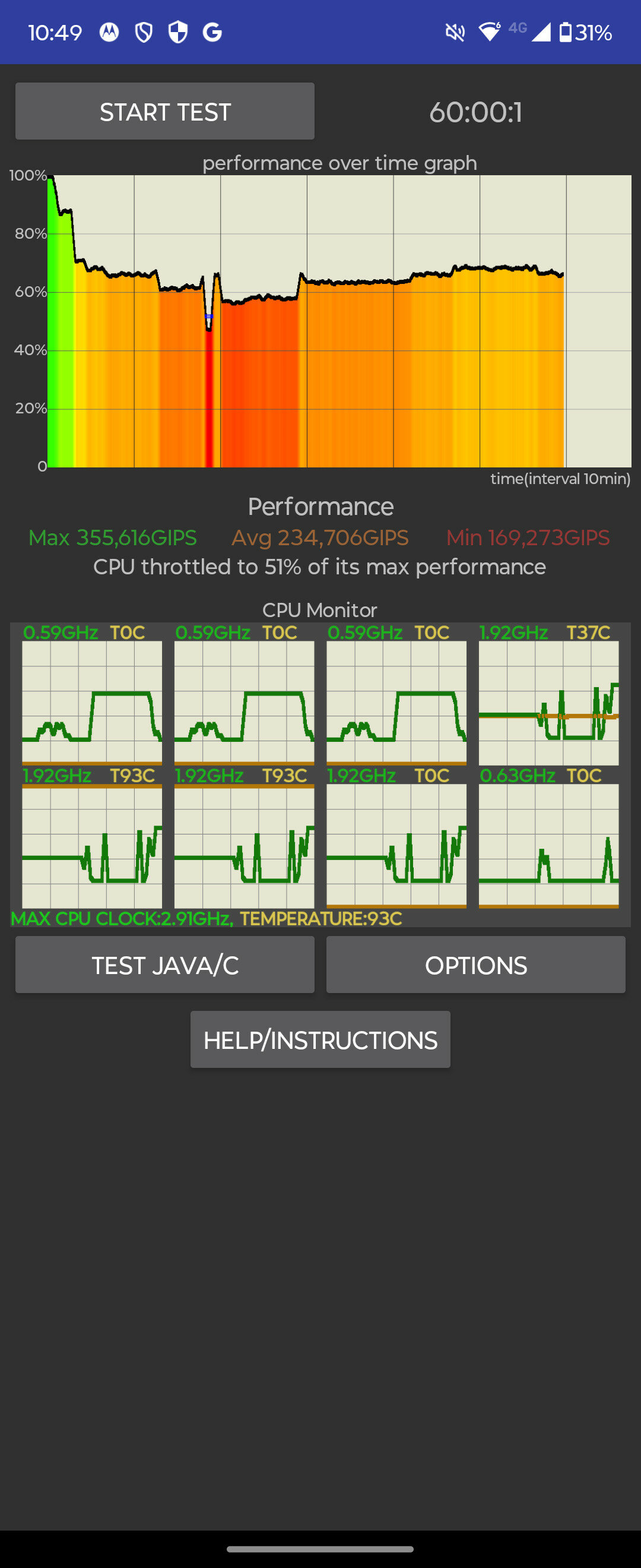Screen dimensions: 641x1568
Task: Tap the Wi-Fi signal status icon
Action: 490,31
